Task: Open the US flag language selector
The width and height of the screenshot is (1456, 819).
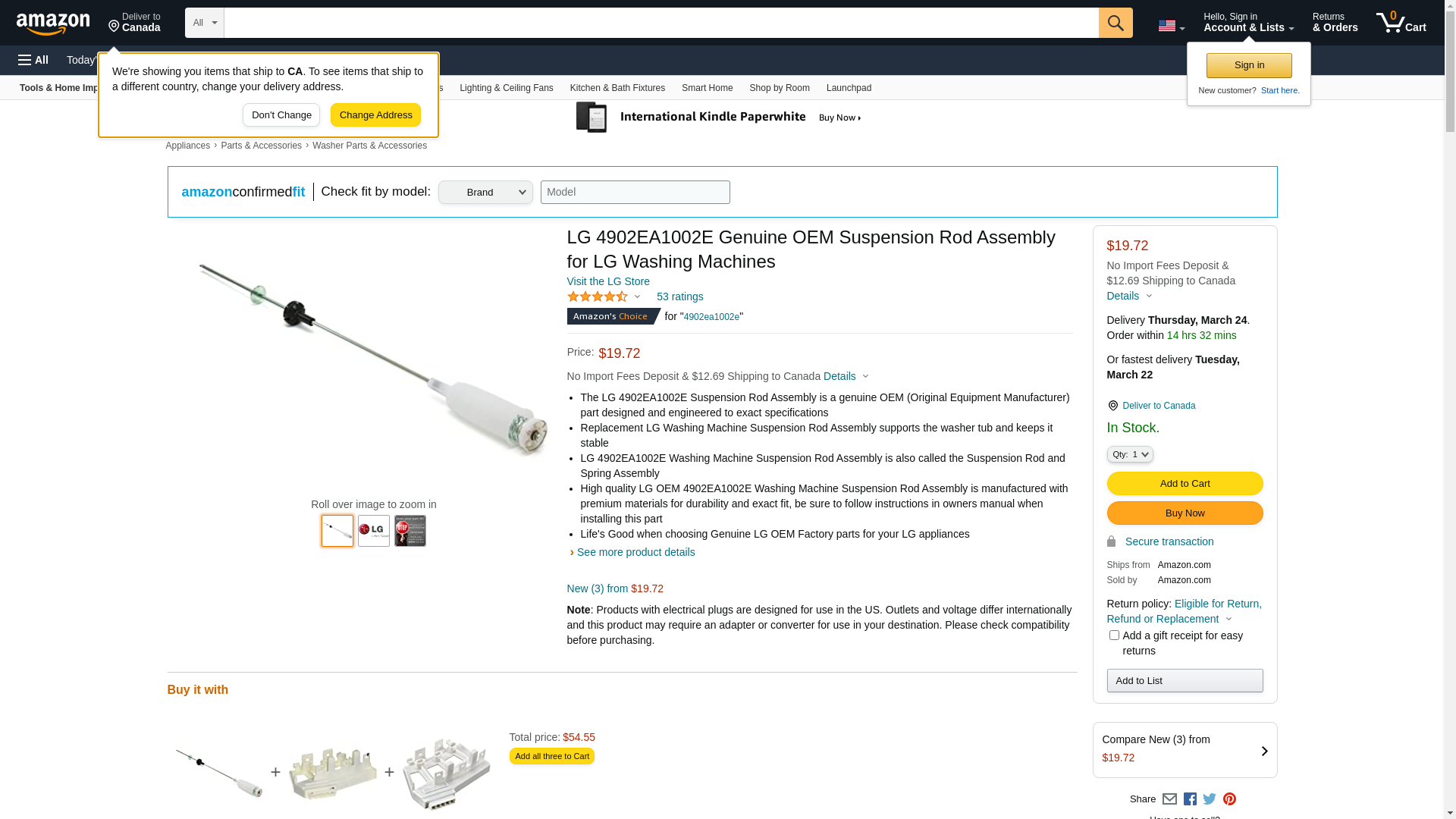Action: coord(1171,26)
